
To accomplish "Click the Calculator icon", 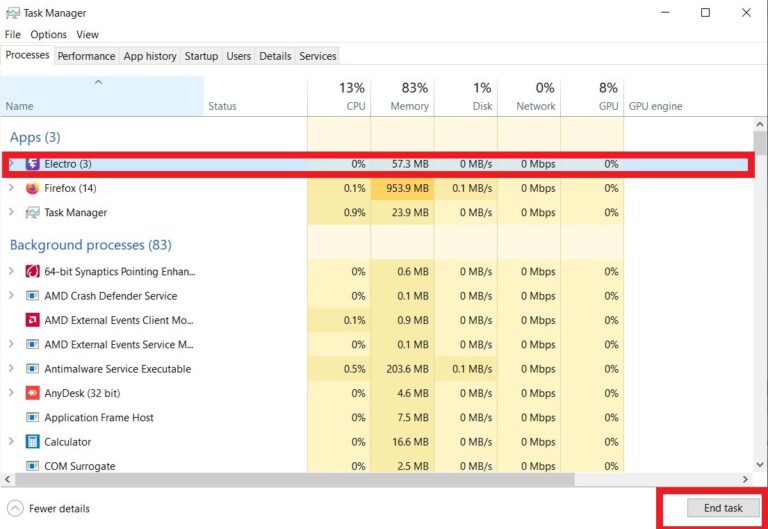I will pos(32,442).
